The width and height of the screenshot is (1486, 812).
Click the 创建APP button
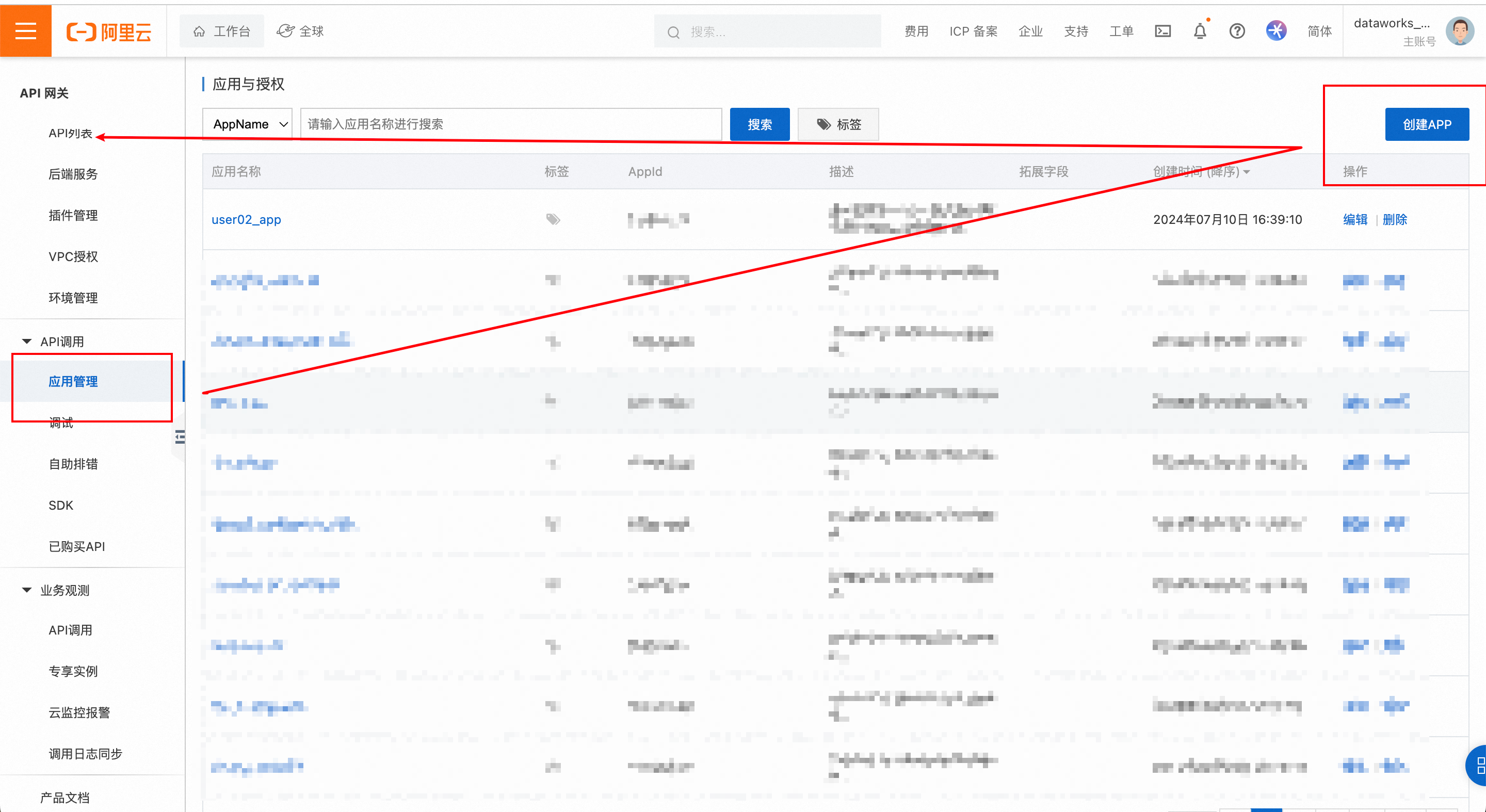[1427, 124]
